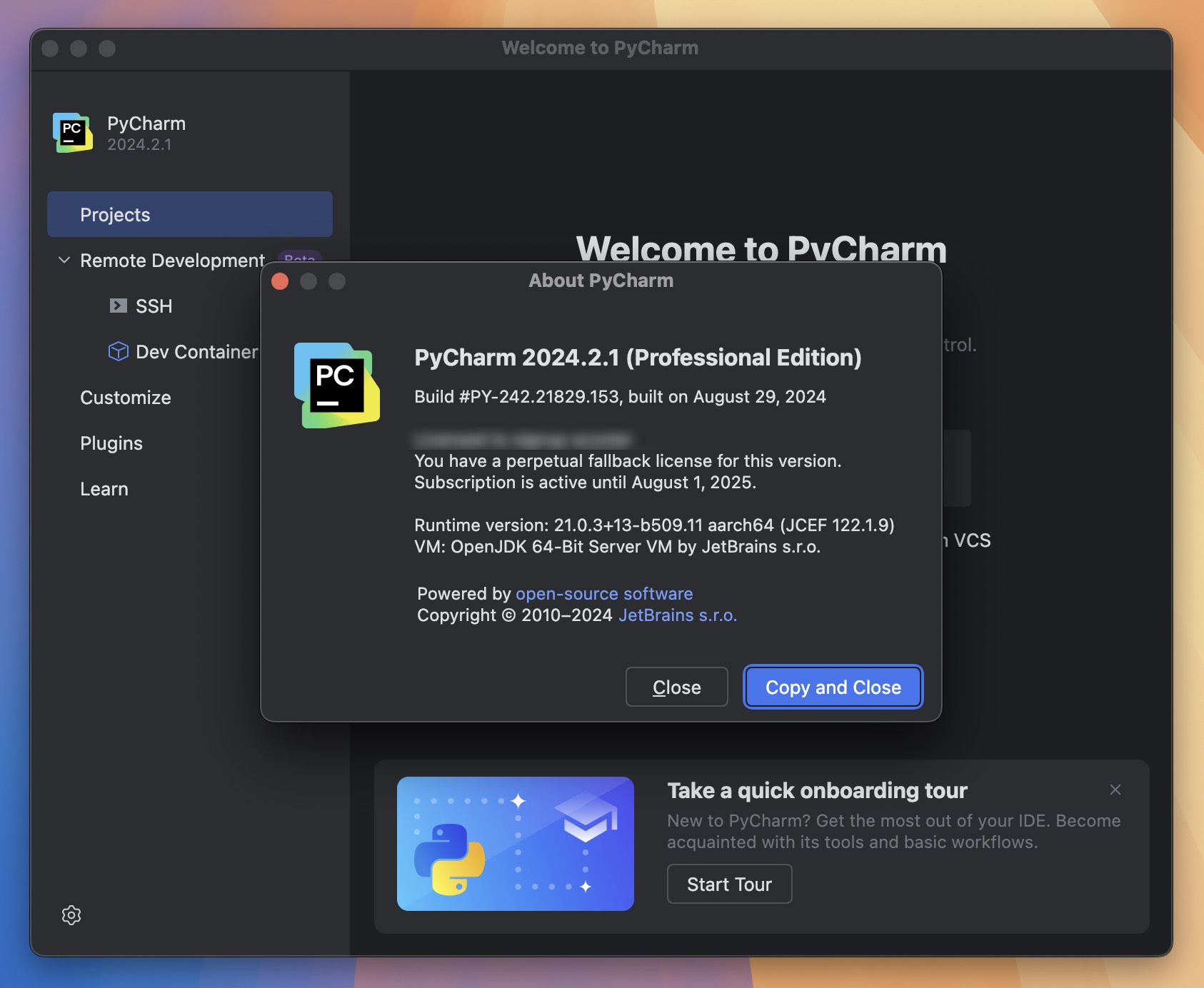Click the Take a quick onboarding tour heading
Image resolution: width=1204 pixels, height=988 pixels.
tap(817, 790)
